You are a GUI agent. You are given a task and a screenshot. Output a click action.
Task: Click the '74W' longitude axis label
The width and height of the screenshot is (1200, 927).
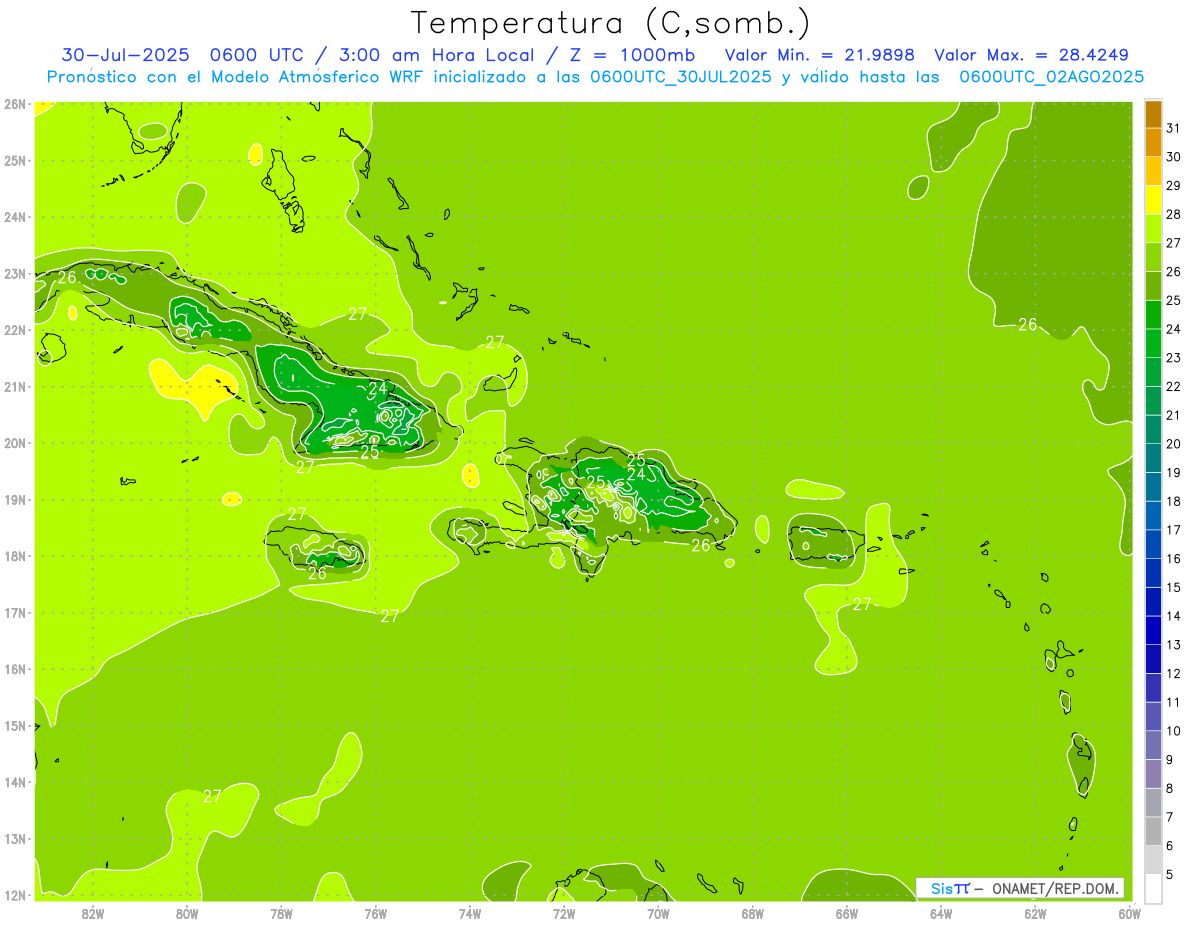pyautogui.click(x=470, y=913)
